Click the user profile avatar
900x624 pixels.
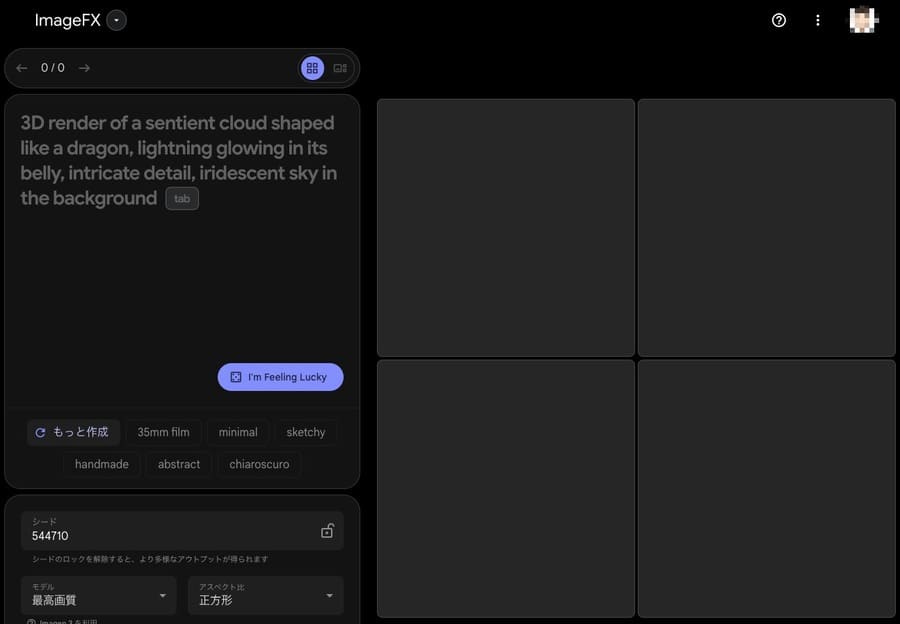point(862,20)
